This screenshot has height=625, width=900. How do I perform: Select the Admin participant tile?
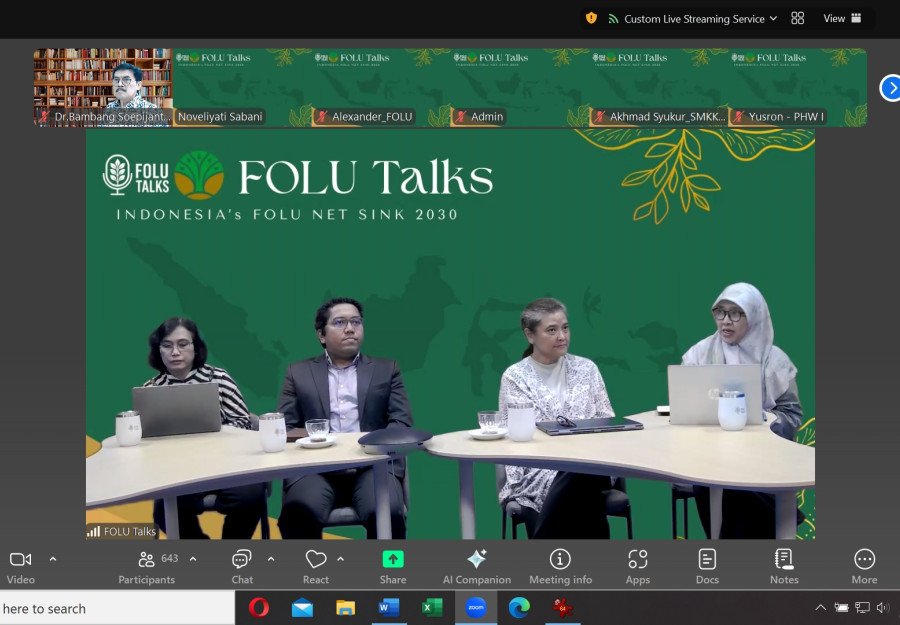[519, 87]
